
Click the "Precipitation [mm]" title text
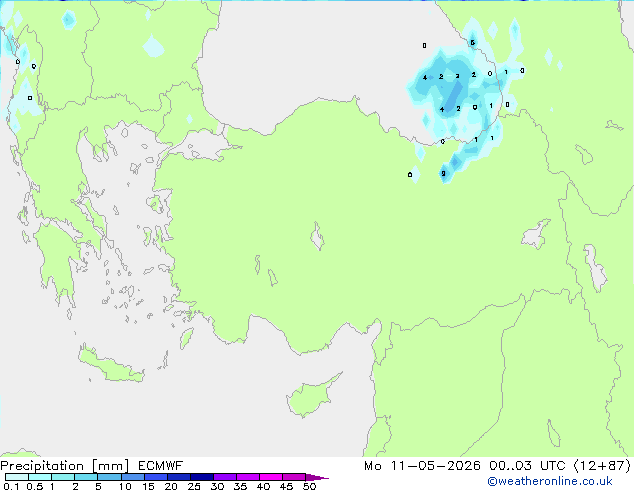coord(64,466)
